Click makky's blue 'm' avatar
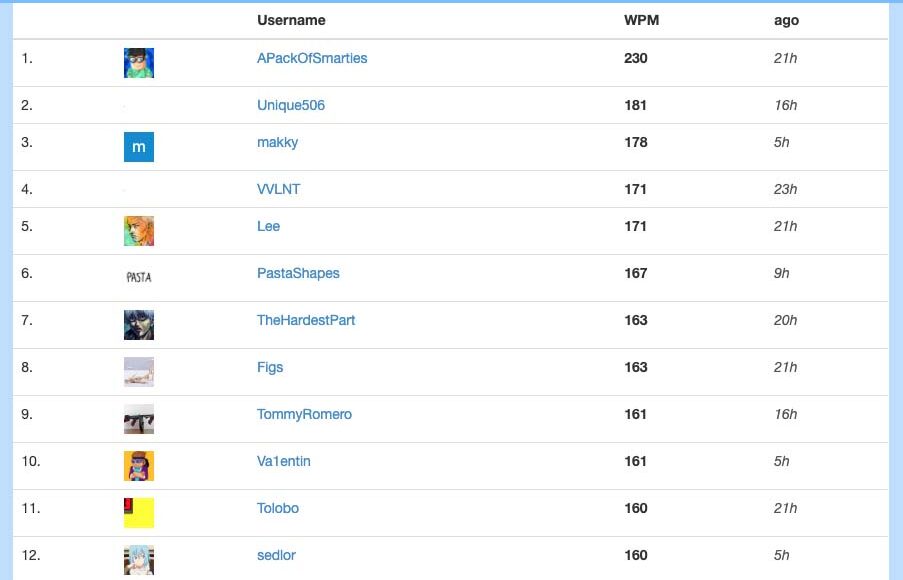Screen dimensions: 903x580 (139, 147)
